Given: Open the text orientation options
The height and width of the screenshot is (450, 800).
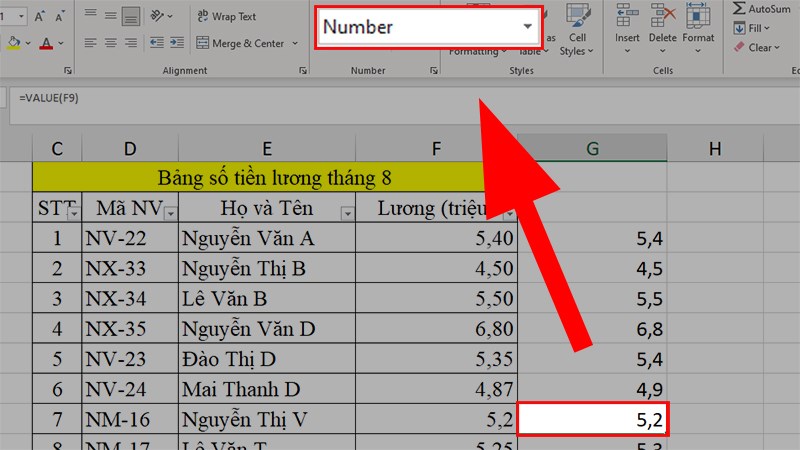Looking at the screenshot, I should point(161,16).
